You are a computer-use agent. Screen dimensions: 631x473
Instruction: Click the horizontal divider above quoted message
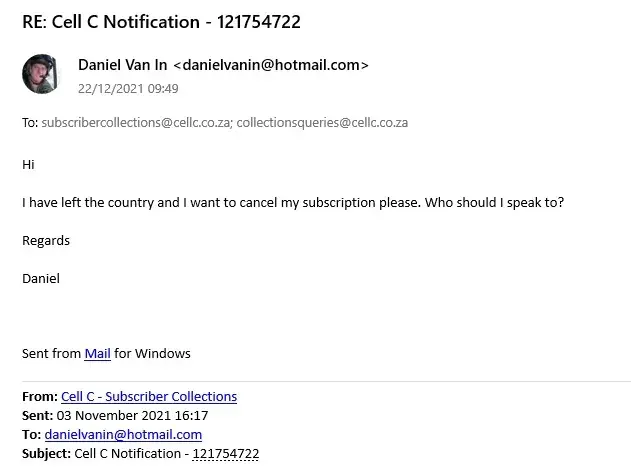coord(326,381)
